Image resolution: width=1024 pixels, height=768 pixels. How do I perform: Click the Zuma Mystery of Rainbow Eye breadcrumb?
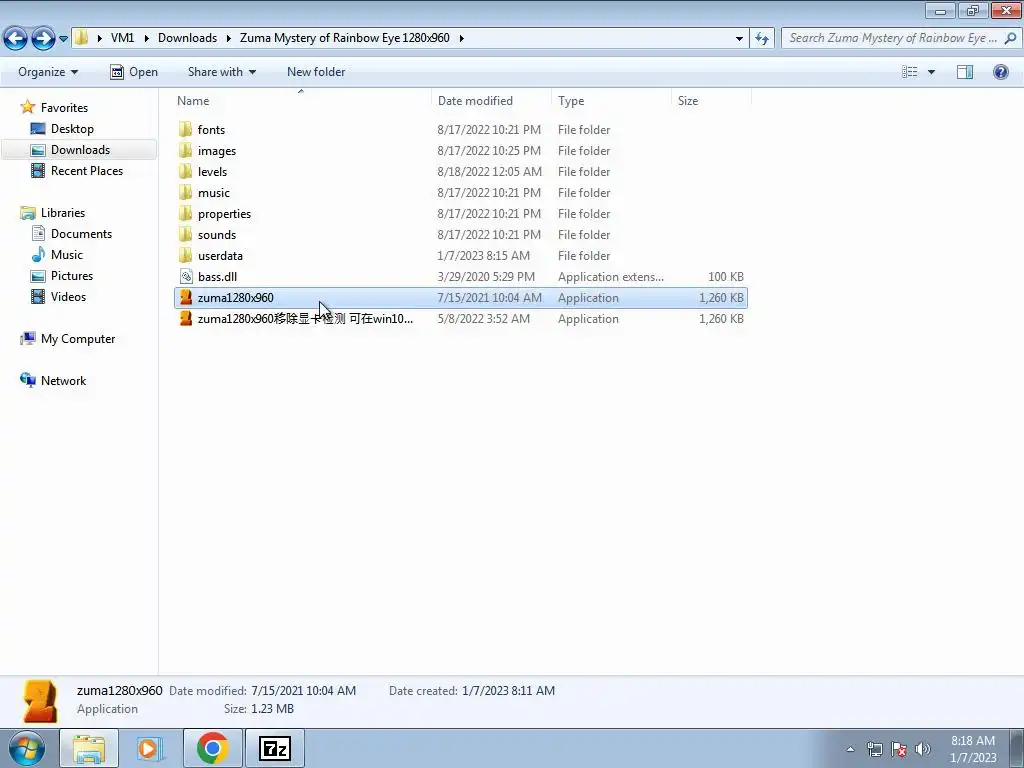coord(345,38)
